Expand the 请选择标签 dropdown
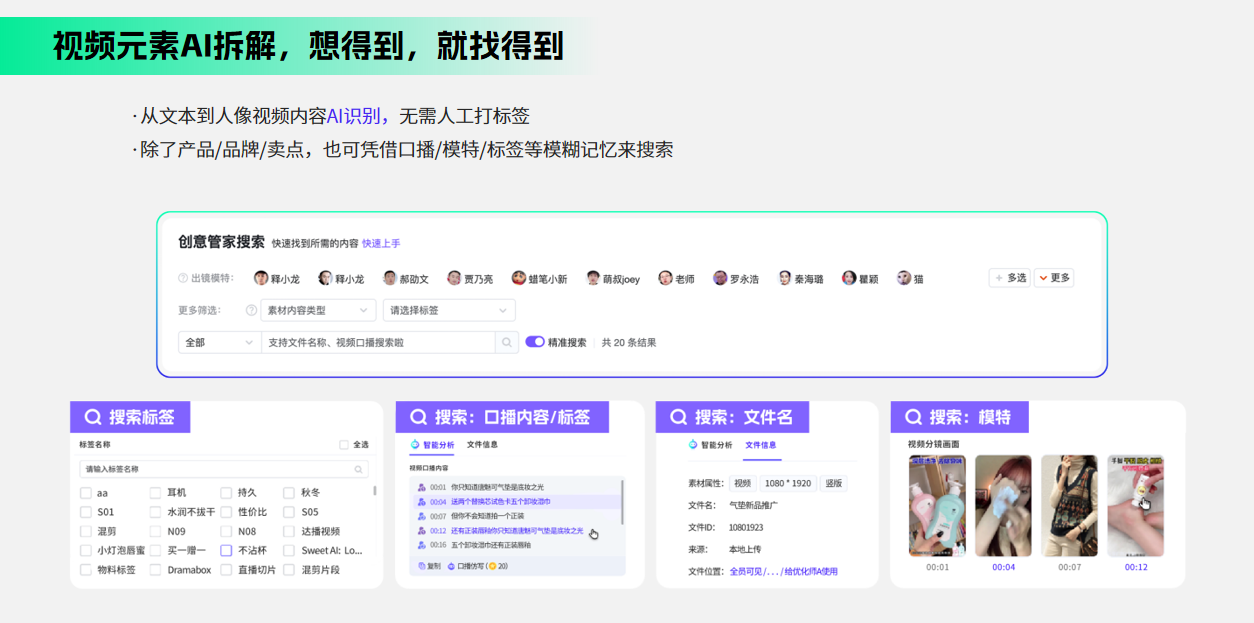This screenshot has height=623, width=1254. [449, 310]
